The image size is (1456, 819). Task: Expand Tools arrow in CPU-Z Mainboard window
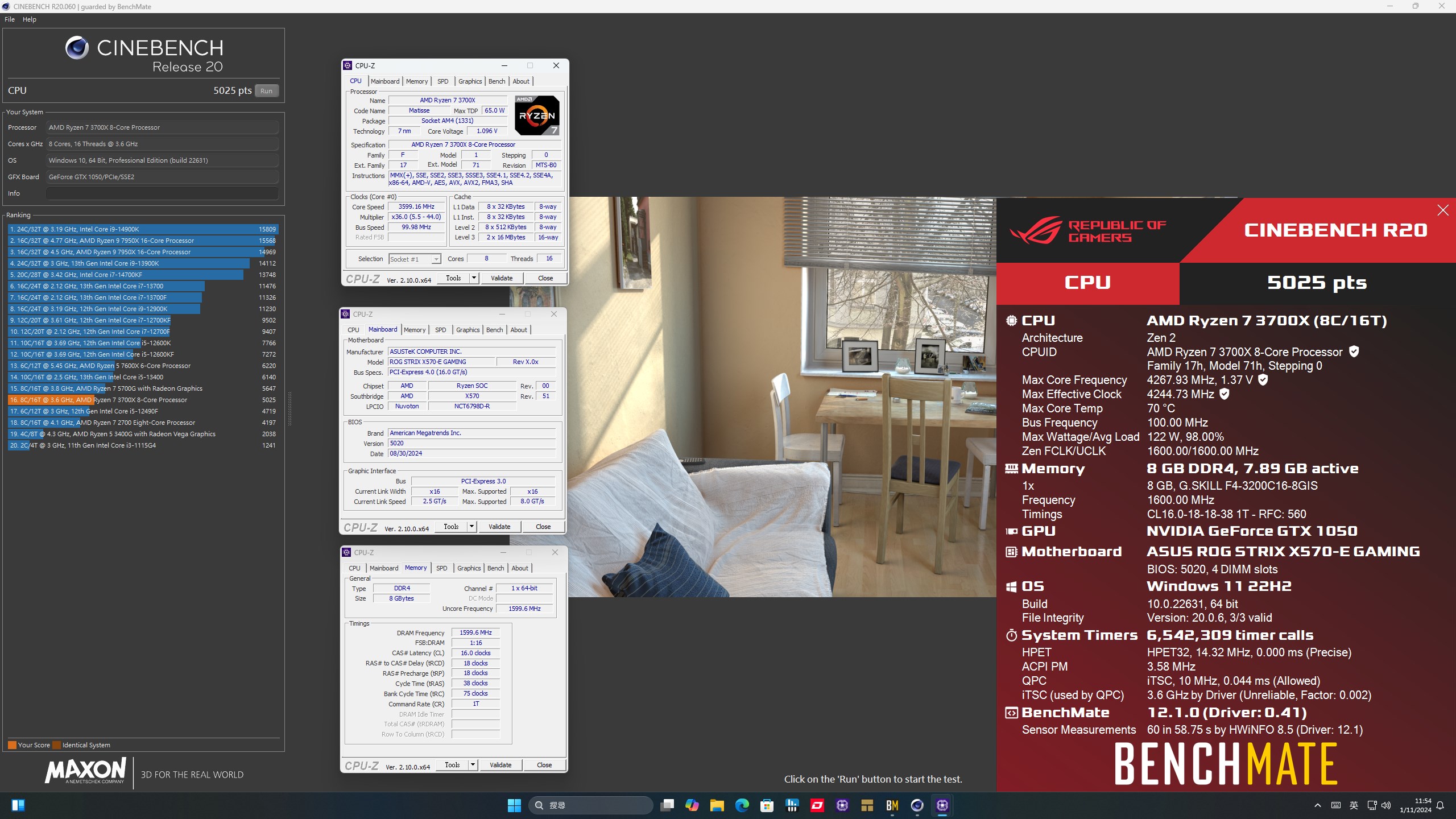pos(471,527)
